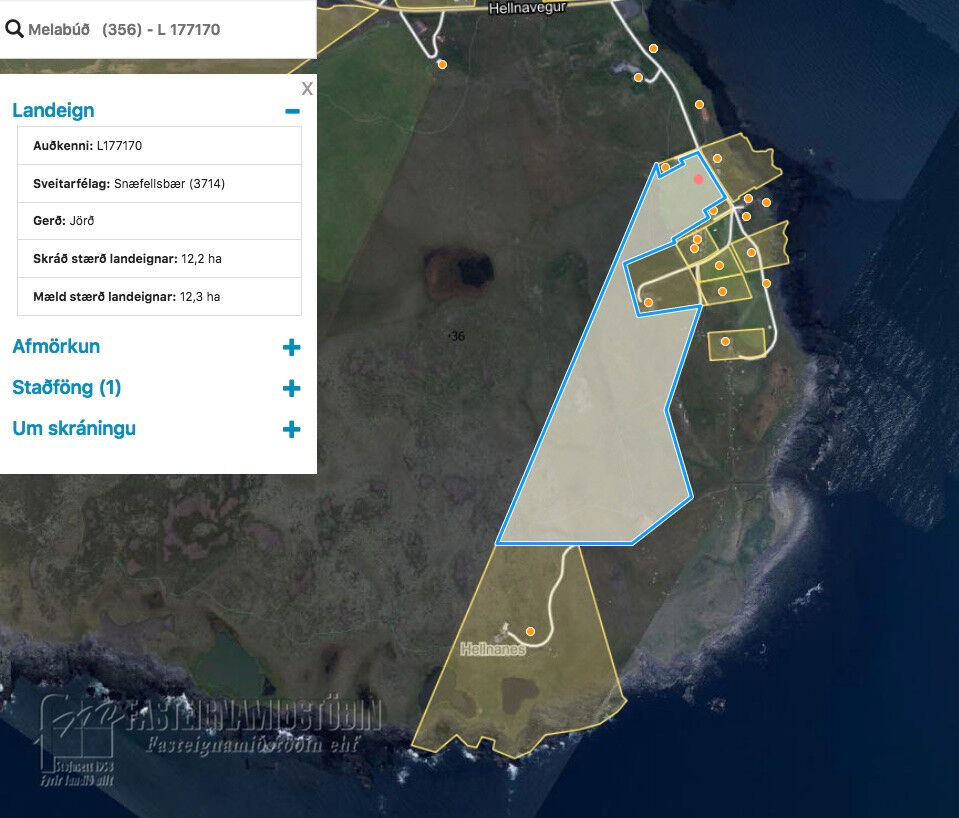Viewport: 959px width, 818px height.
Task: Click the Hellnavegur road label
Action: pyautogui.click(x=527, y=8)
